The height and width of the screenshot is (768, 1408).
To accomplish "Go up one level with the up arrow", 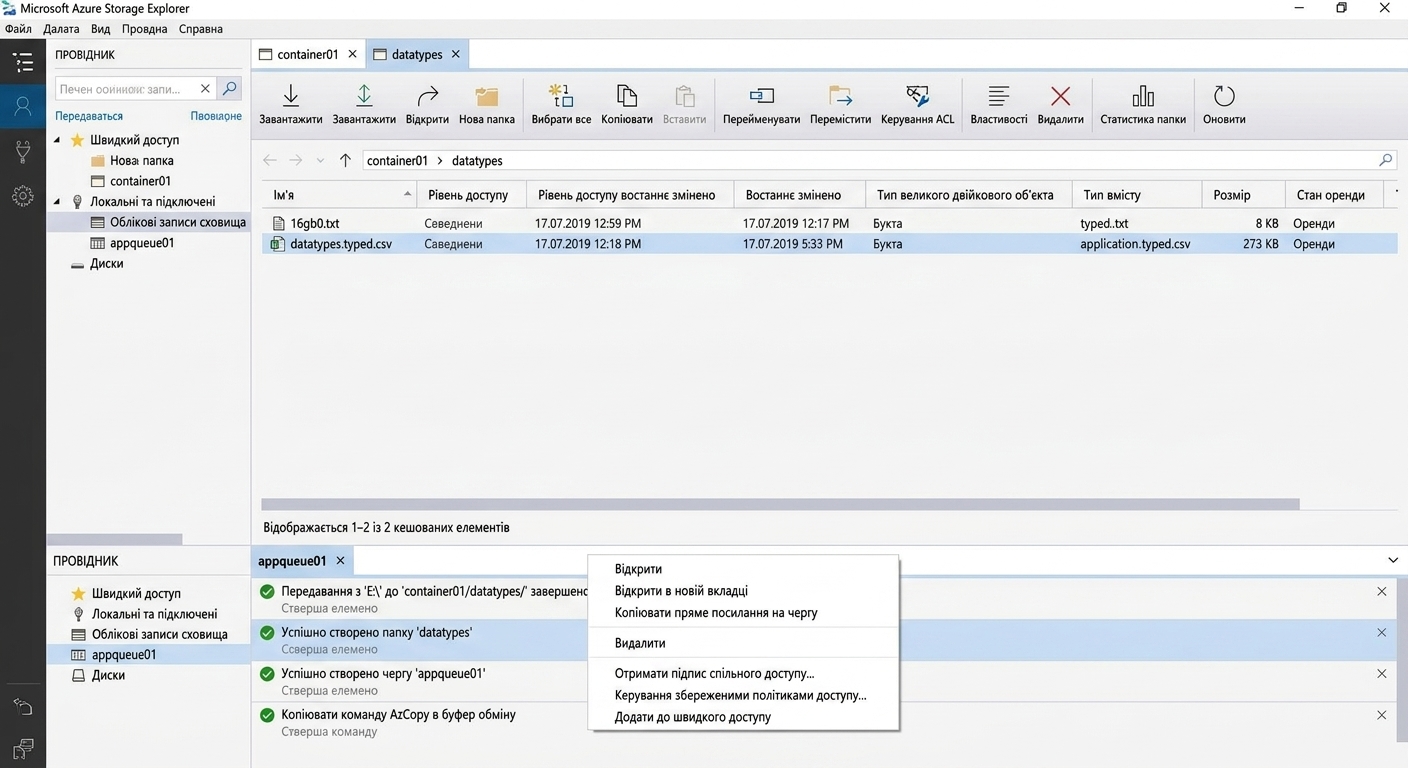I will (345, 160).
